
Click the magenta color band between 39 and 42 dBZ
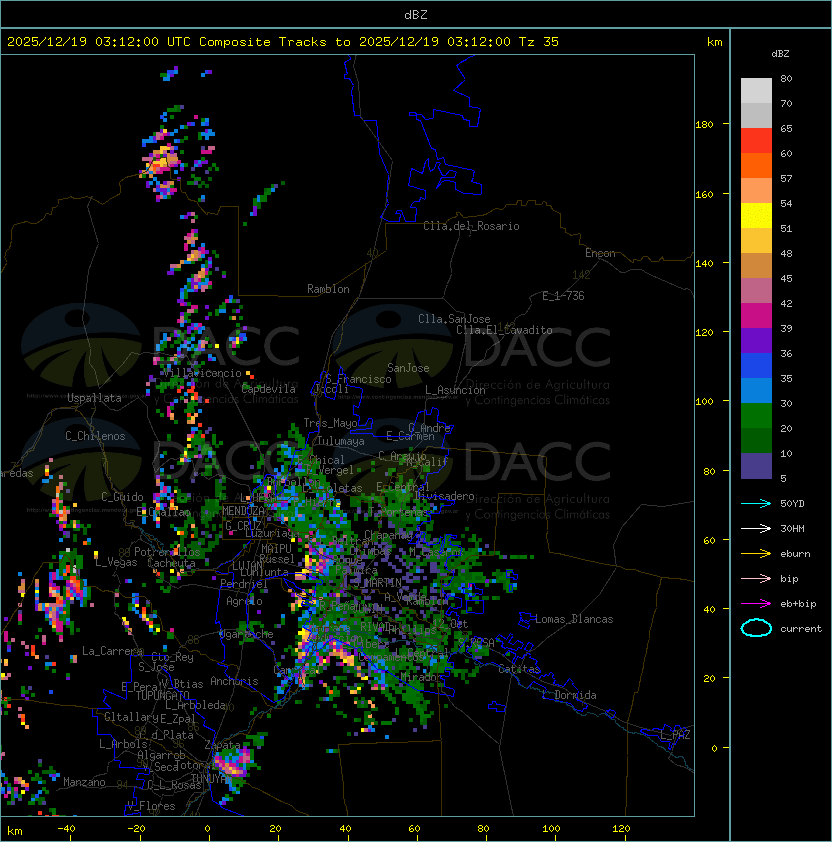click(x=756, y=316)
